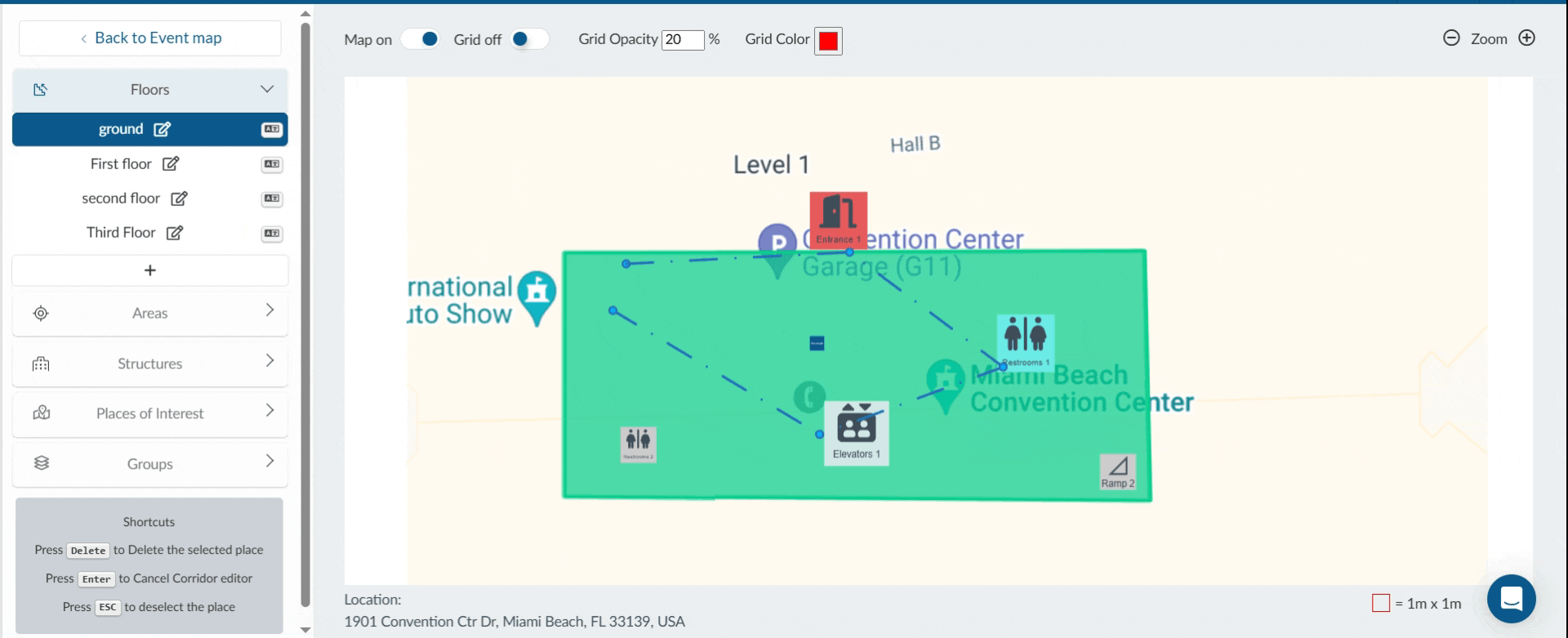
Task: Edit the First floor name
Action: tap(171, 163)
